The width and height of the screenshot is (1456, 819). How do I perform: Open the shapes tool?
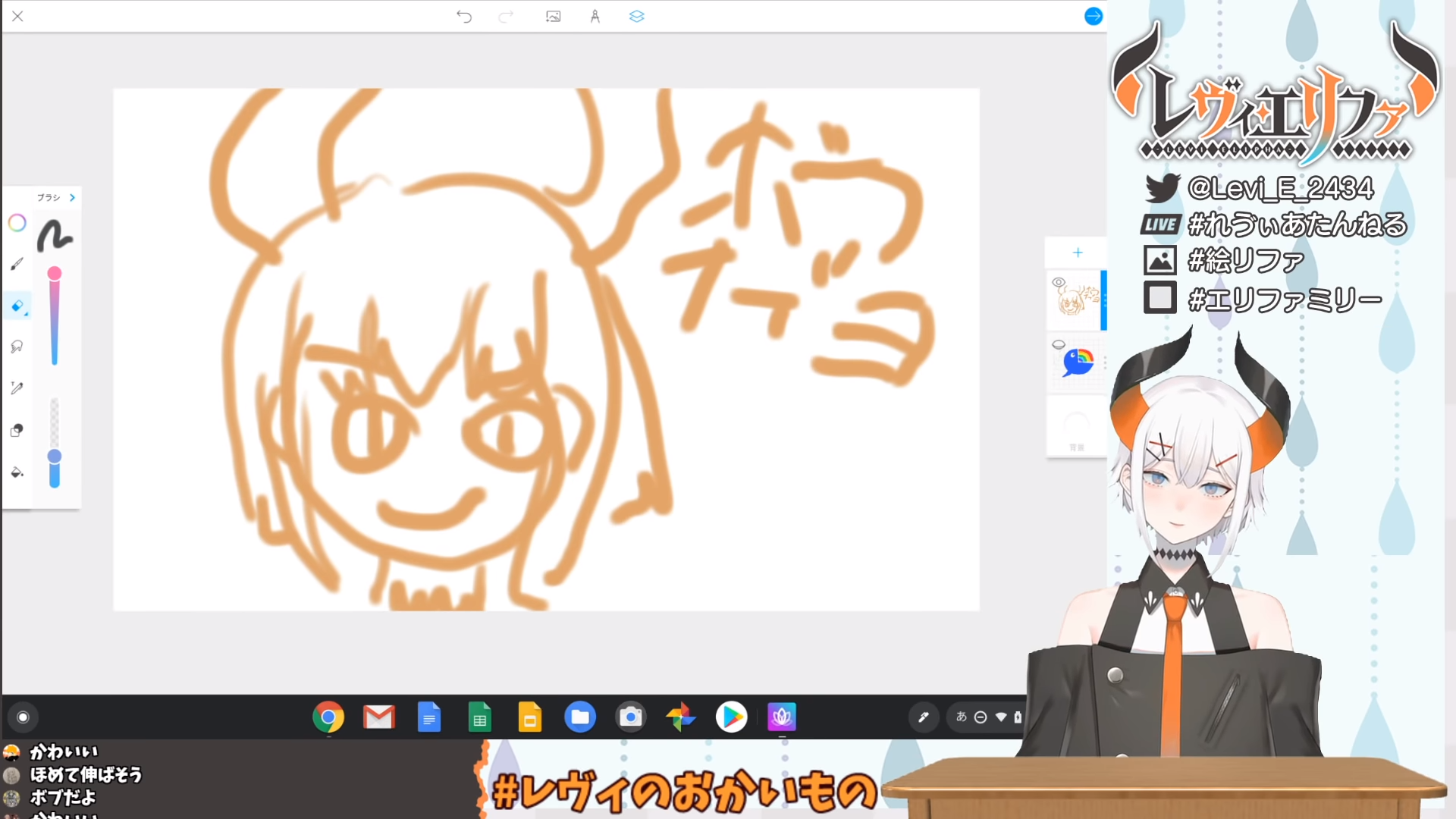pos(17,430)
